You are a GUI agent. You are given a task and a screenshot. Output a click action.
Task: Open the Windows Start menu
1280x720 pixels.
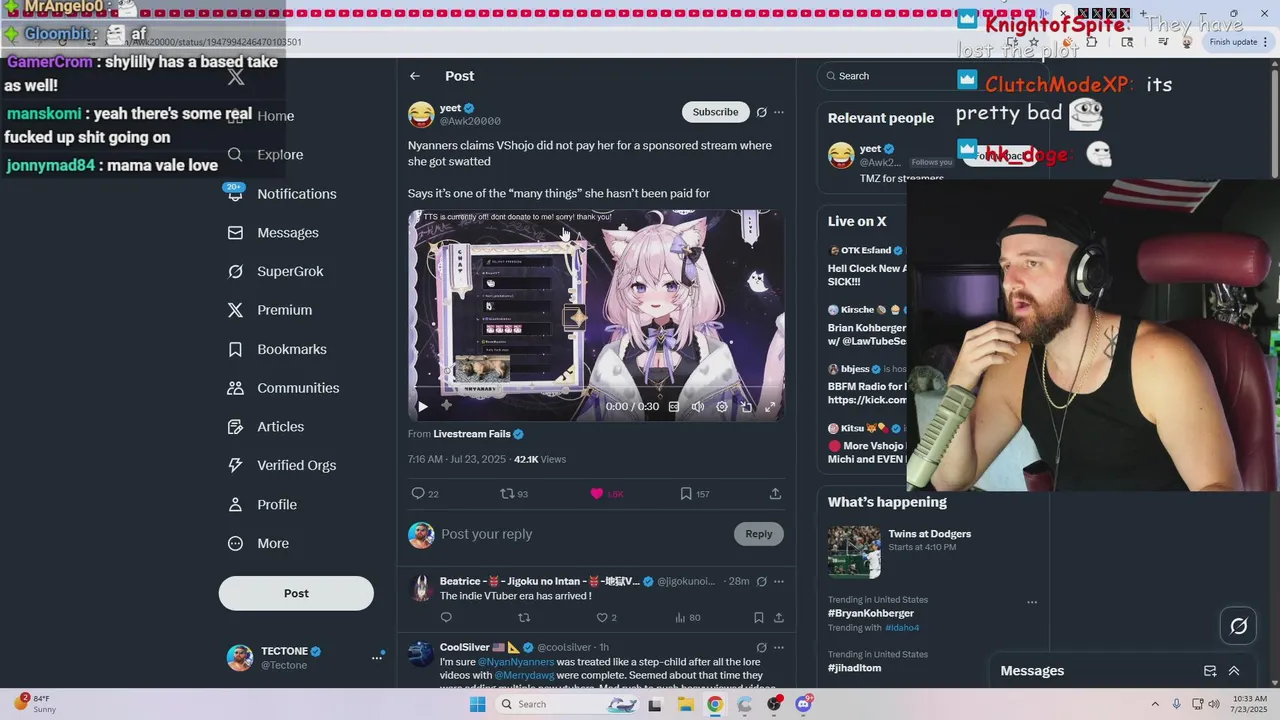pyautogui.click(x=478, y=704)
